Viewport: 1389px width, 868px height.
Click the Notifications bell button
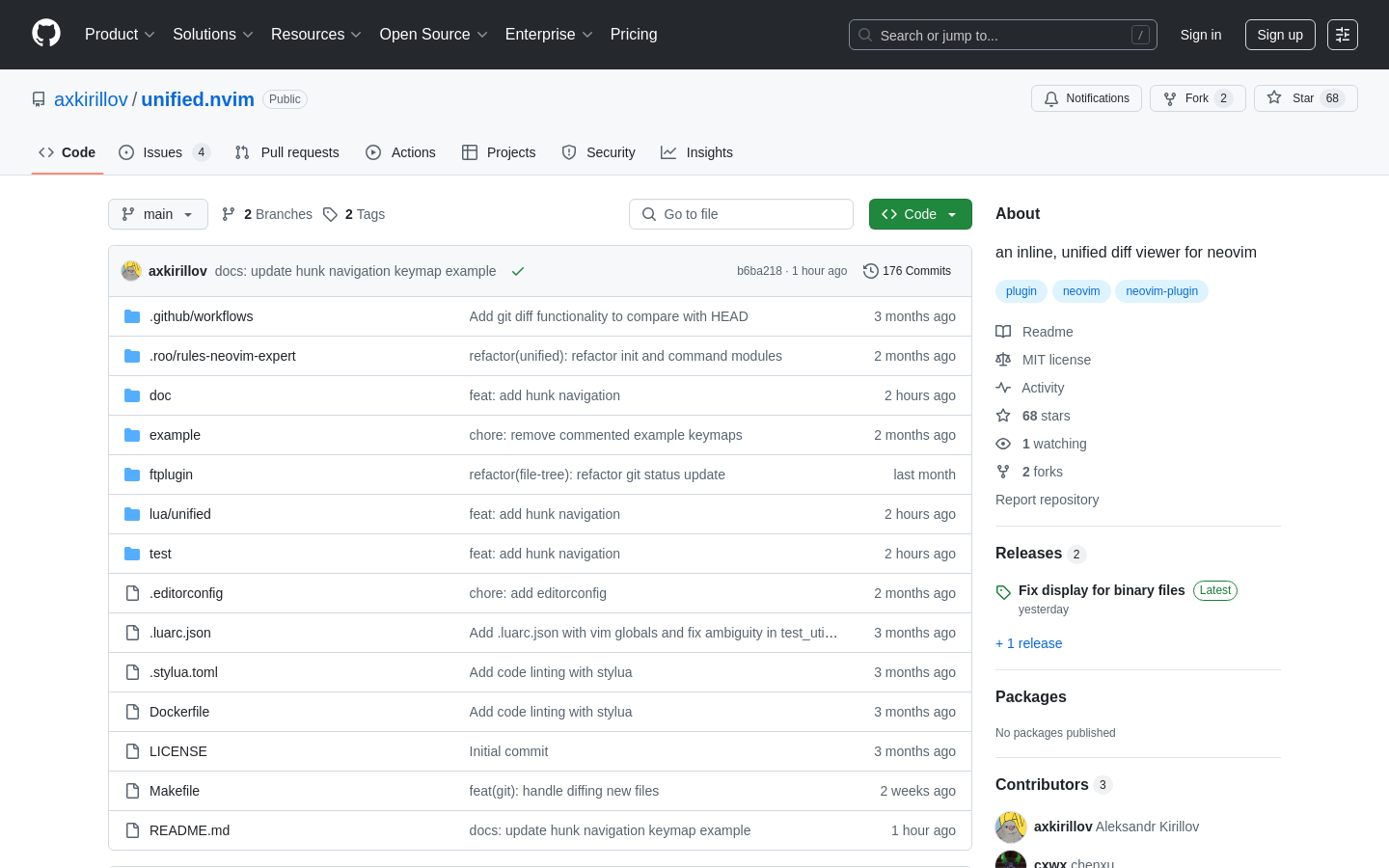click(x=1086, y=98)
